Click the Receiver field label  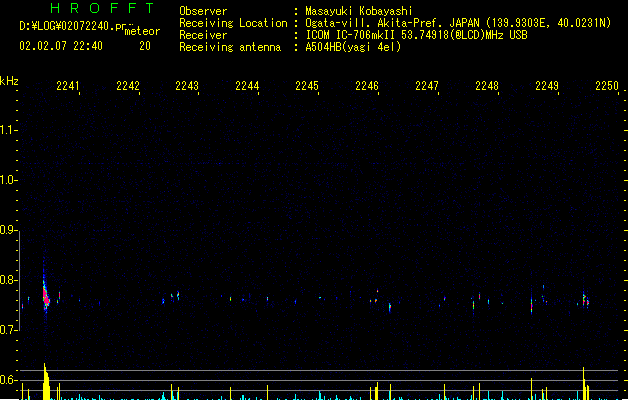(203, 35)
